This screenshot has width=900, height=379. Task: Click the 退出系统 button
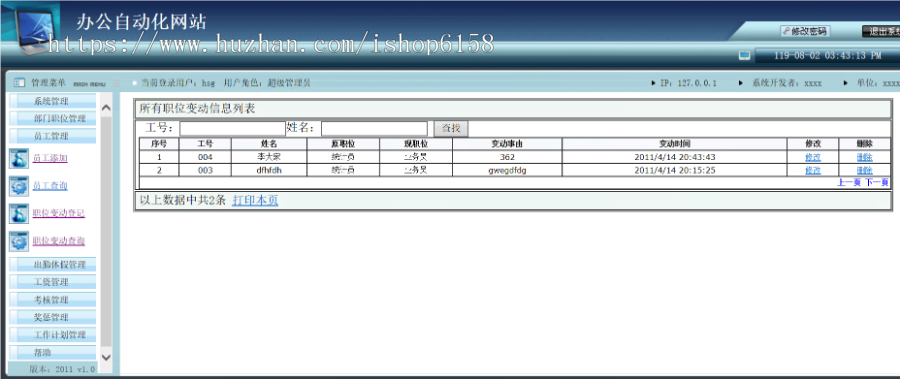pyautogui.click(x=881, y=32)
